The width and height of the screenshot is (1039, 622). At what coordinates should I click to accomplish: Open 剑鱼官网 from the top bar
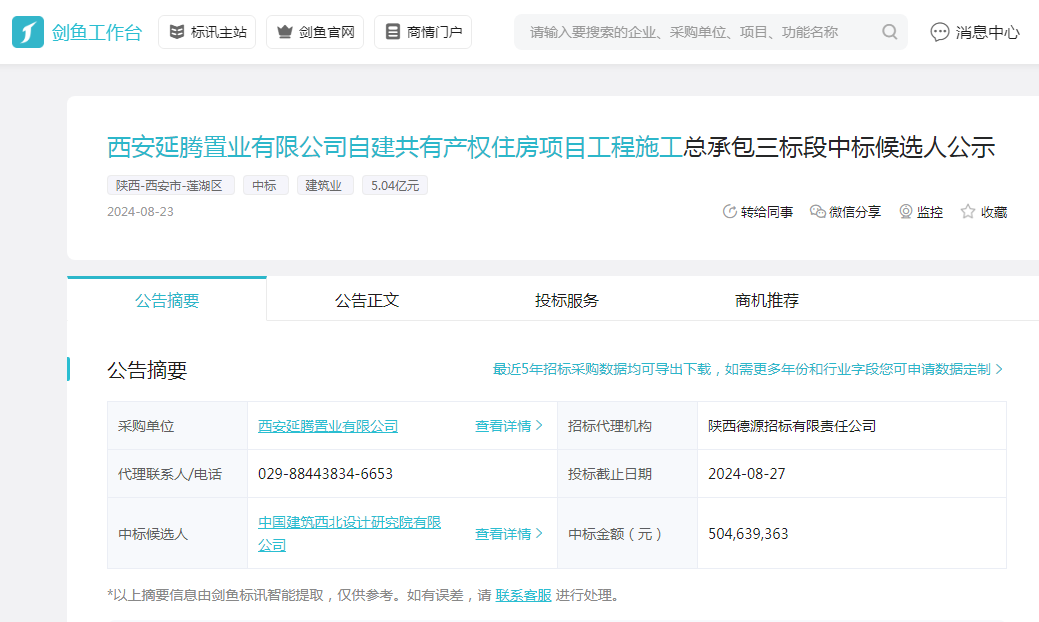(x=315, y=32)
